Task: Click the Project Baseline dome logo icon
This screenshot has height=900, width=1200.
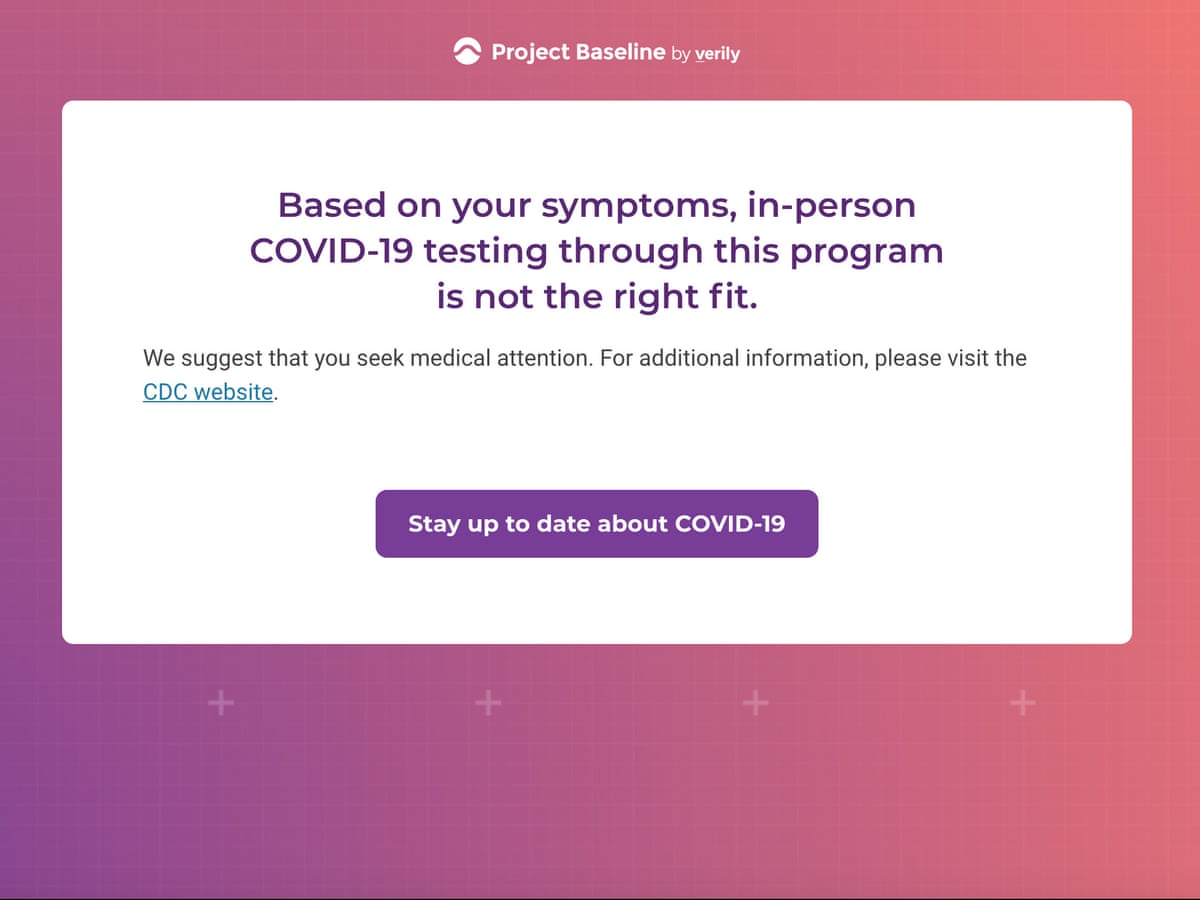Action: click(467, 52)
